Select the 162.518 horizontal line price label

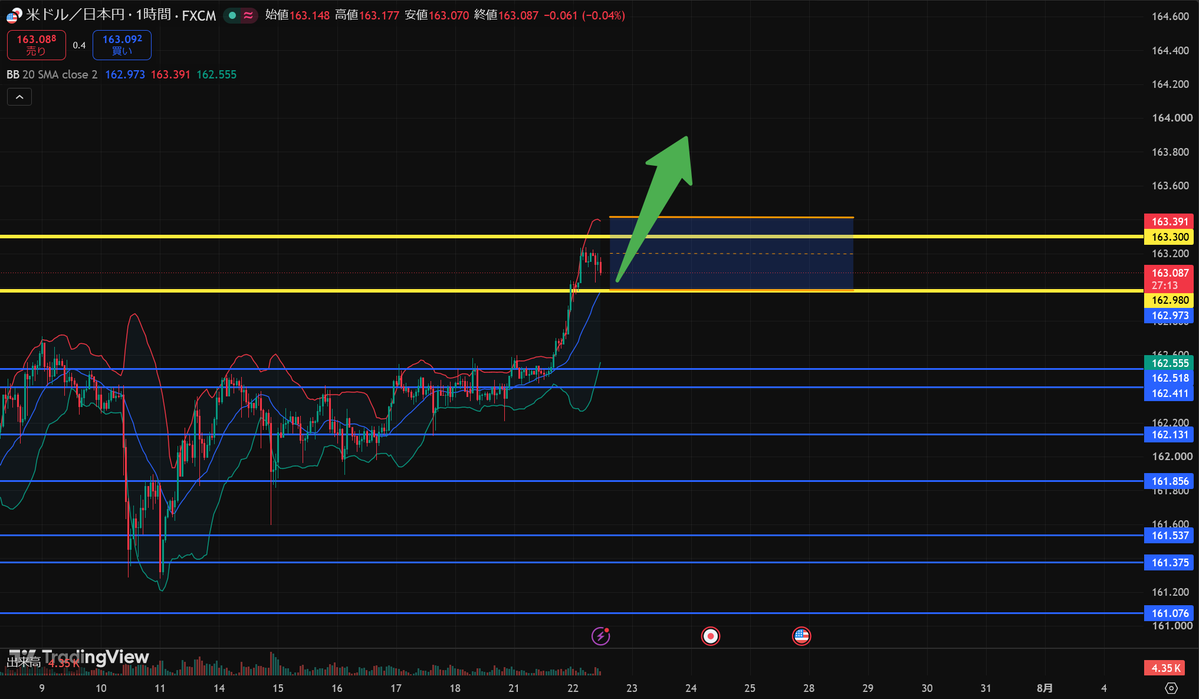pyautogui.click(x=1169, y=378)
